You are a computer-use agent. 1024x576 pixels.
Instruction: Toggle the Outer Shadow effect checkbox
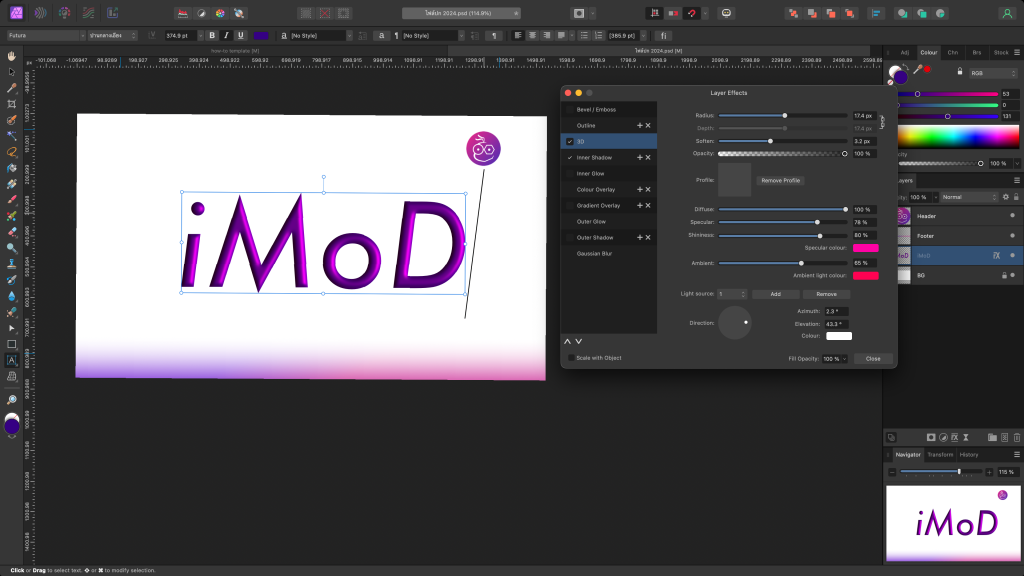[570, 237]
